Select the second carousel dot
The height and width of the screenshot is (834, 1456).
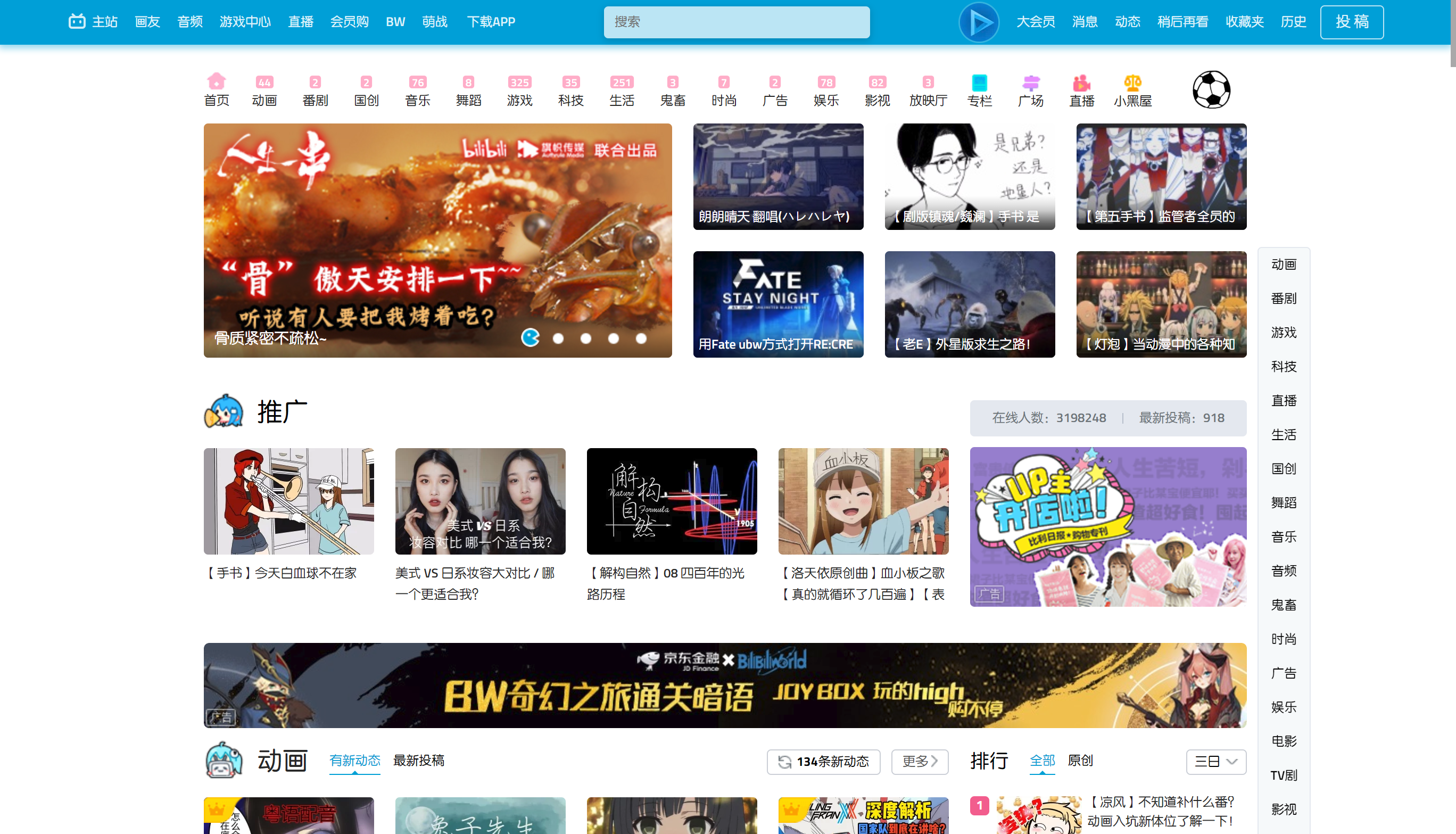coord(558,338)
